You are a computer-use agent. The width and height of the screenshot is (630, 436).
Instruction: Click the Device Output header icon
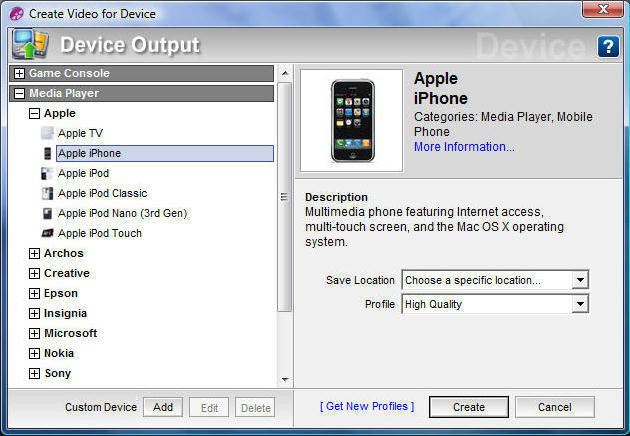pos(30,44)
